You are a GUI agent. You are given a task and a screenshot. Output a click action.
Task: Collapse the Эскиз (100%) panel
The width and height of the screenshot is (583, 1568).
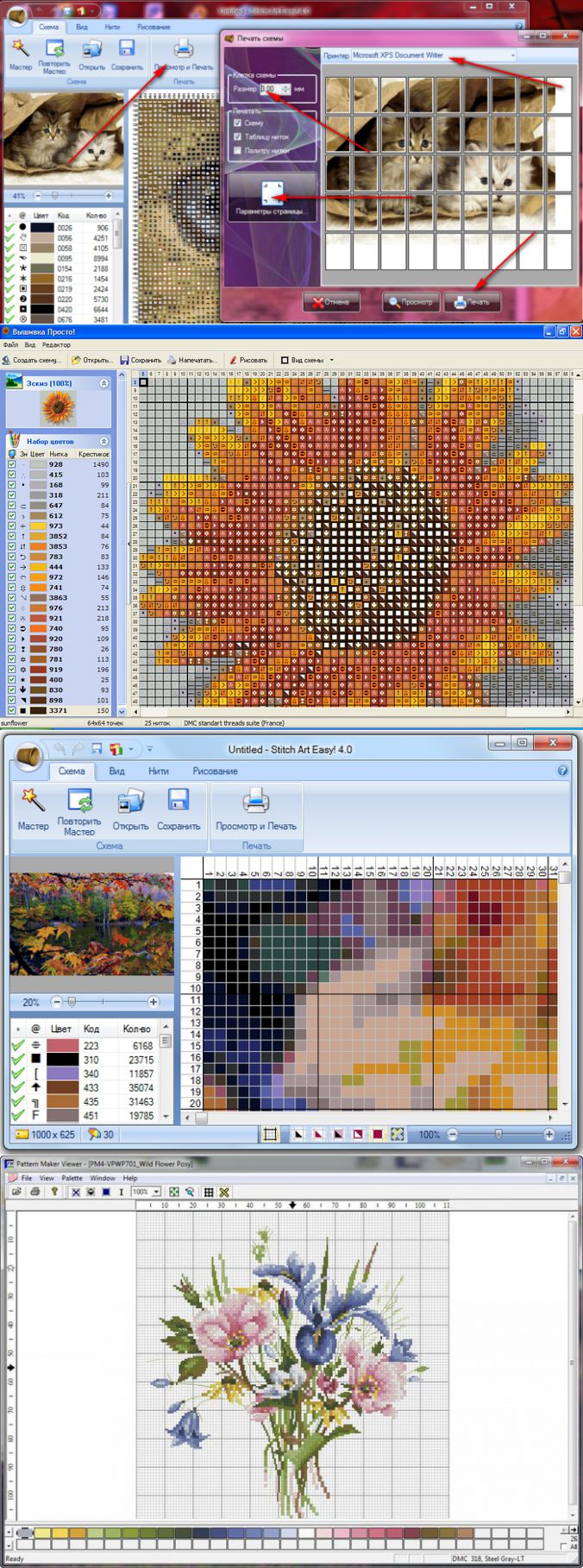(x=104, y=383)
